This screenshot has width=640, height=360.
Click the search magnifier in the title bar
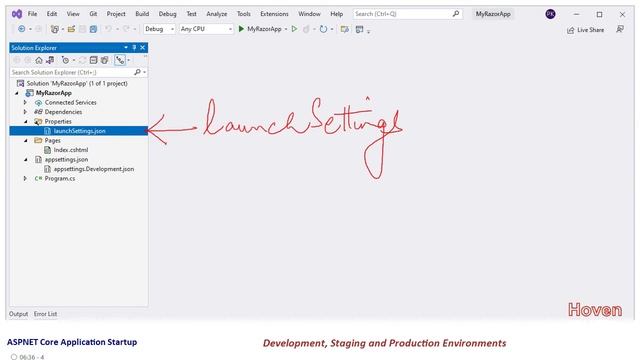(456, 13)
